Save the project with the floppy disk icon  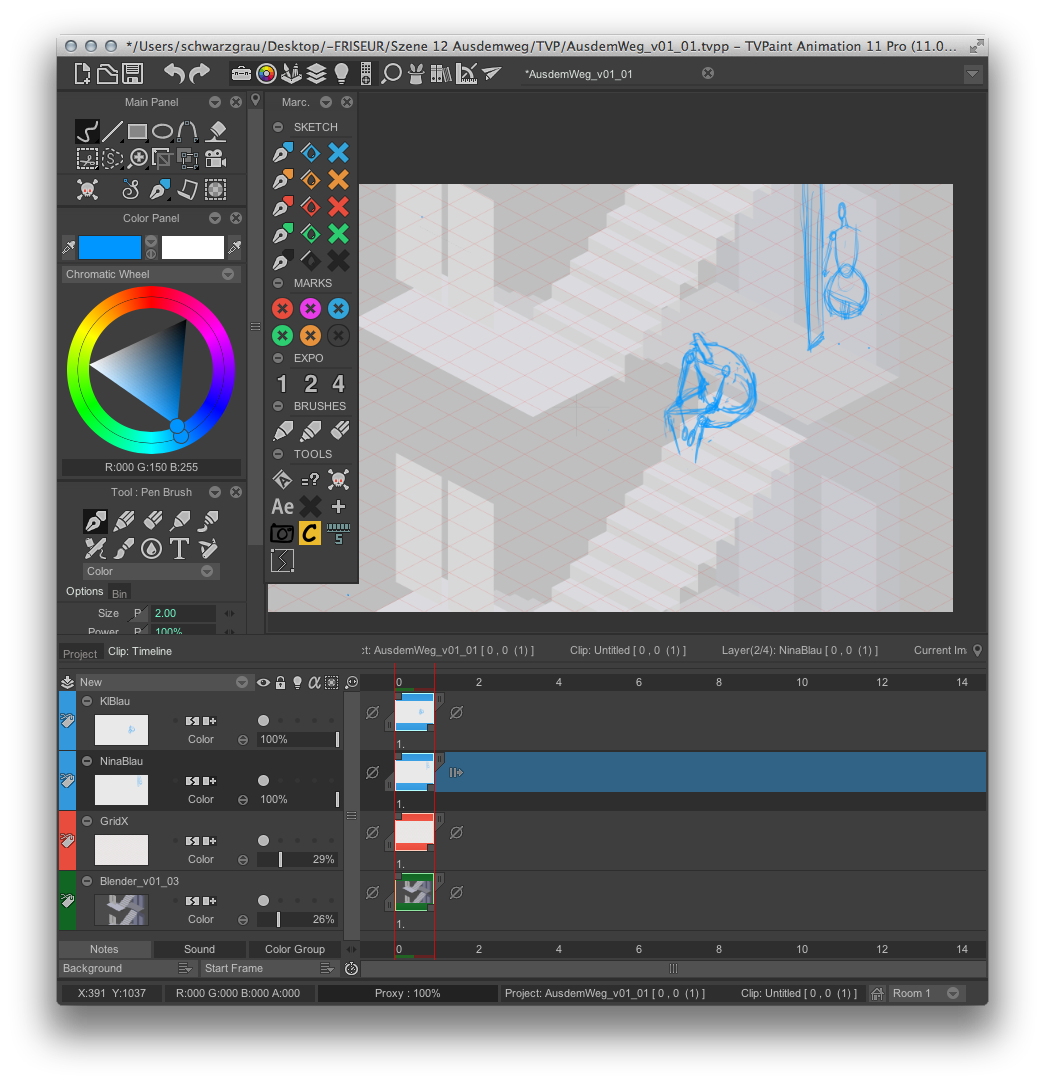[132, 73]
